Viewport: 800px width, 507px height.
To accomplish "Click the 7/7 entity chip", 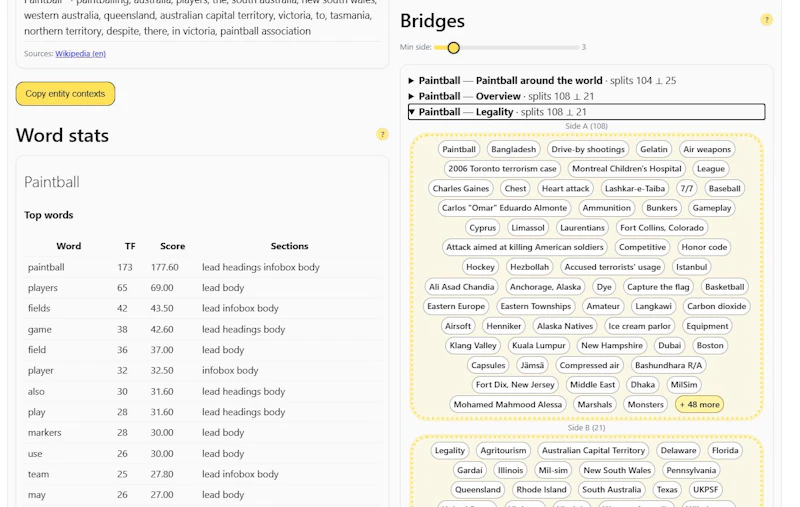I will click(687, 189).
